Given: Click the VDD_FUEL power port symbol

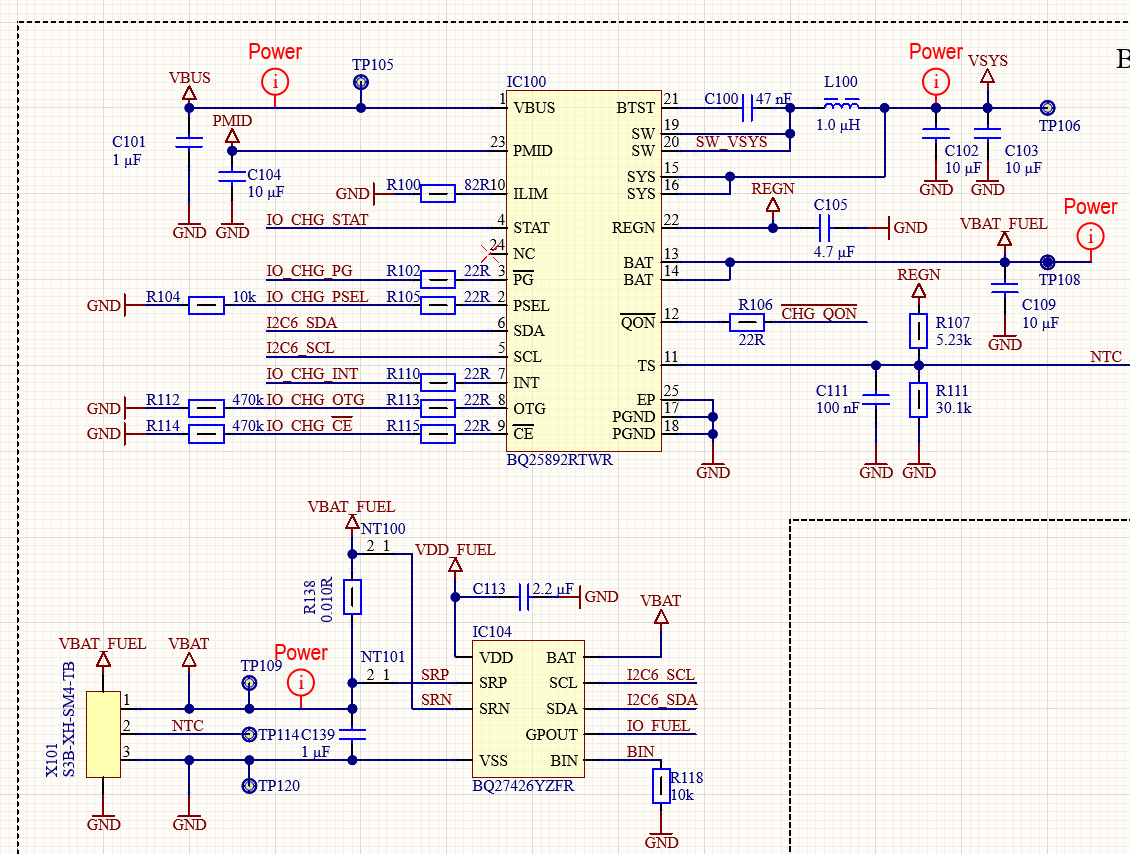Looking at the screenshot, I should coord(455,566).
